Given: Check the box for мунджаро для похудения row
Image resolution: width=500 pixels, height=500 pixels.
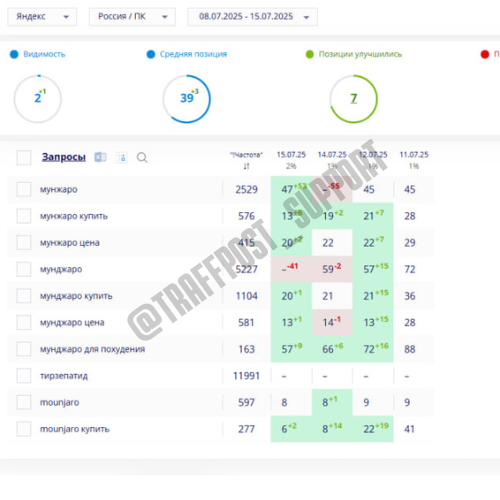Looking at the screenshot, I should click(24, 349).
